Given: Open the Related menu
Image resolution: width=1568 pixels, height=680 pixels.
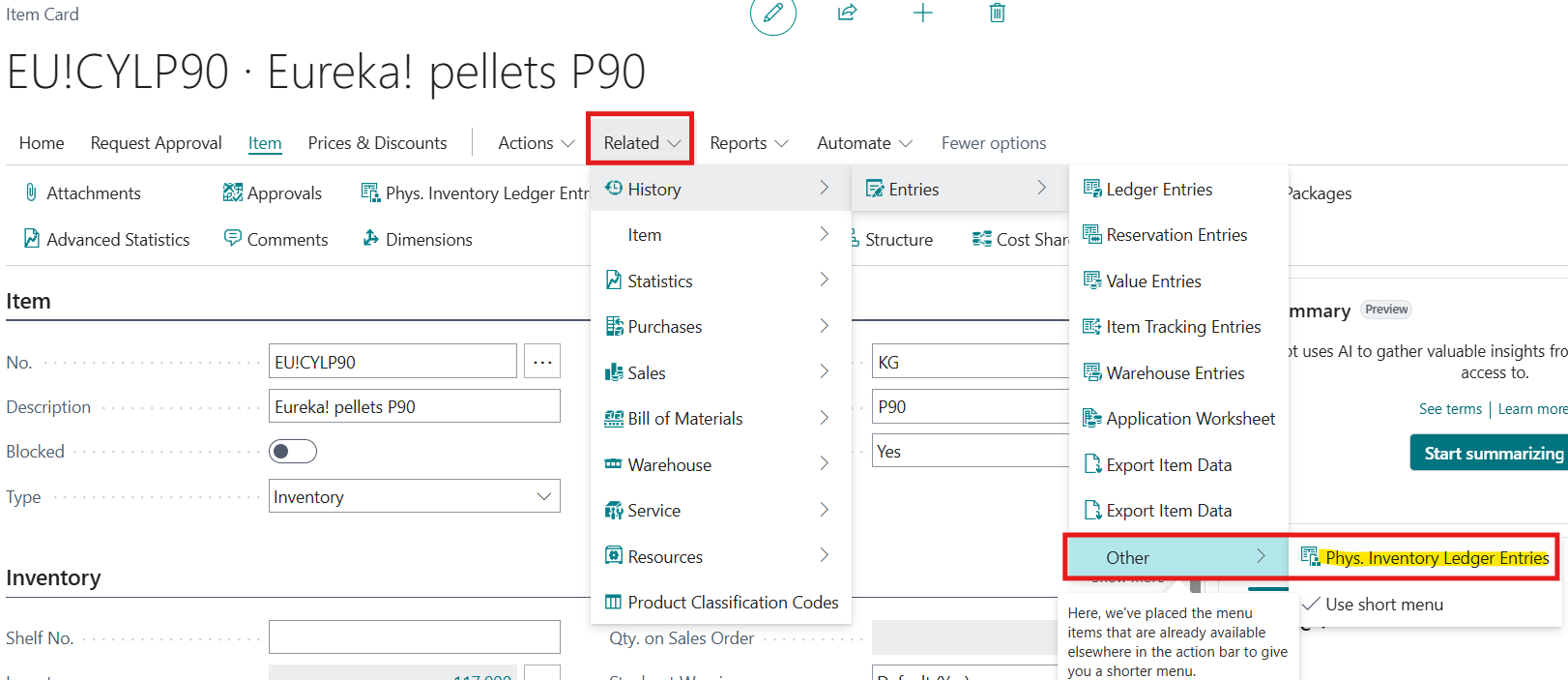Looking at the screenshot, I should [x=641, y=142].
